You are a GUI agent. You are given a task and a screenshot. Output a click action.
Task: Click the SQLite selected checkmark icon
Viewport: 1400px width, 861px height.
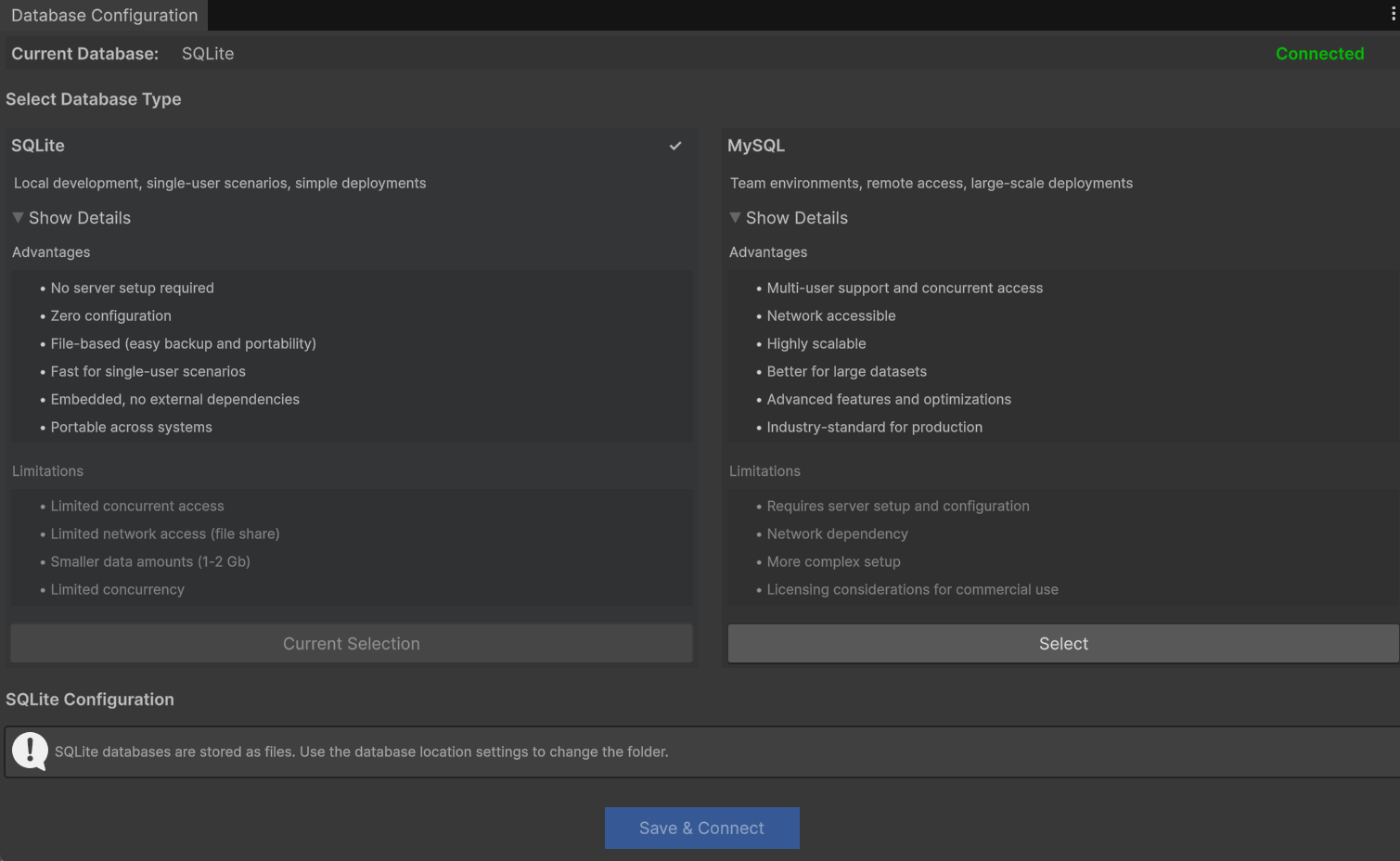point(675,146)
